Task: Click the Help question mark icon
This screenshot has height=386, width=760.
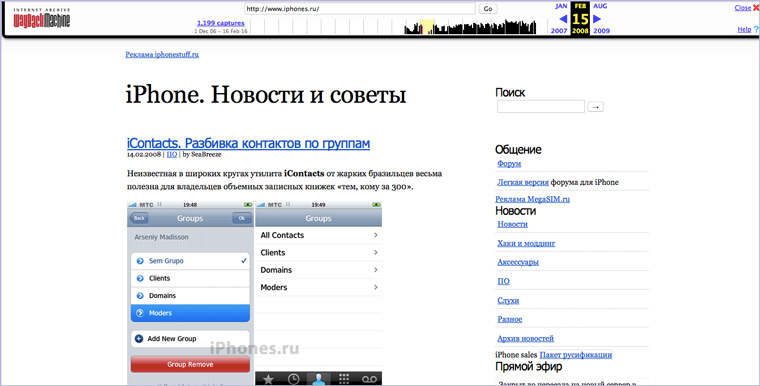Action: coord(756,30)
